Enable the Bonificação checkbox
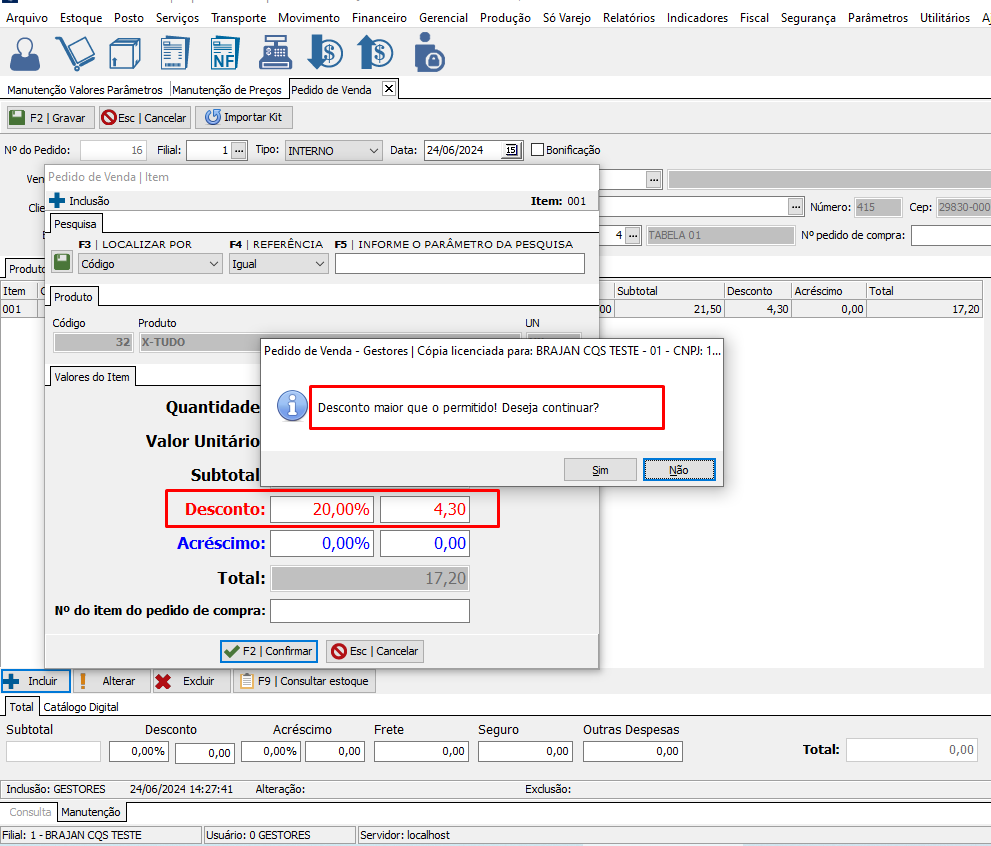 click(538, 150)
